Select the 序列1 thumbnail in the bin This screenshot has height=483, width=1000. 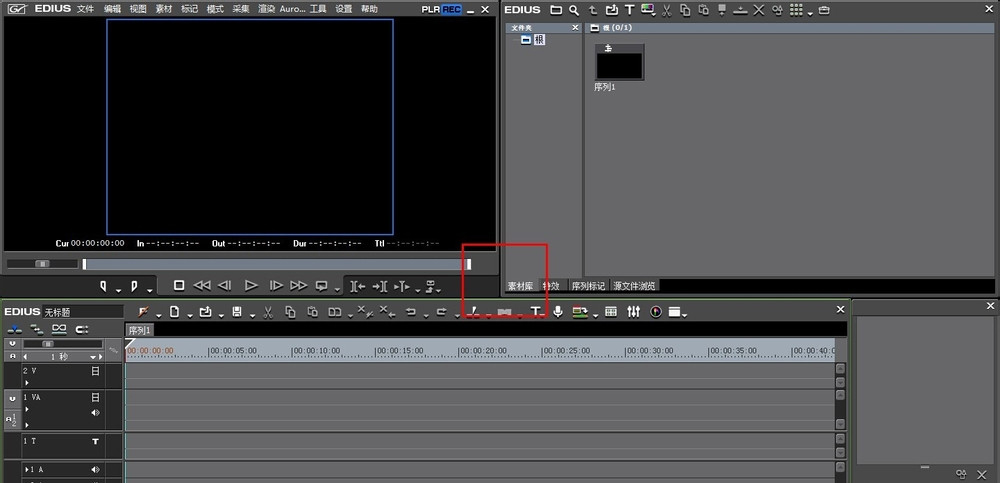click(620, 63)
